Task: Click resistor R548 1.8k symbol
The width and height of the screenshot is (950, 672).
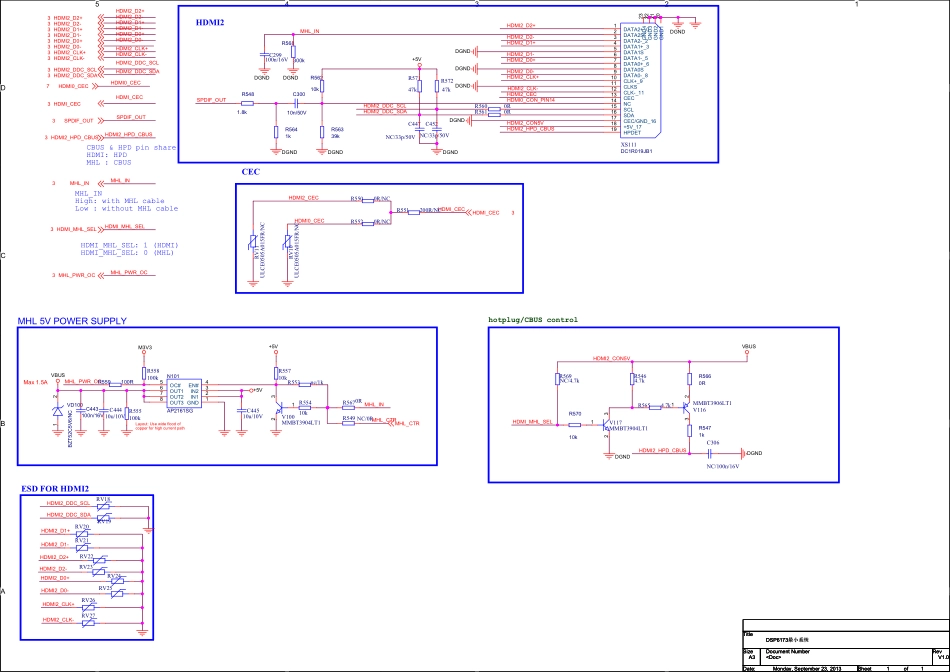Action: pos(247,101)
